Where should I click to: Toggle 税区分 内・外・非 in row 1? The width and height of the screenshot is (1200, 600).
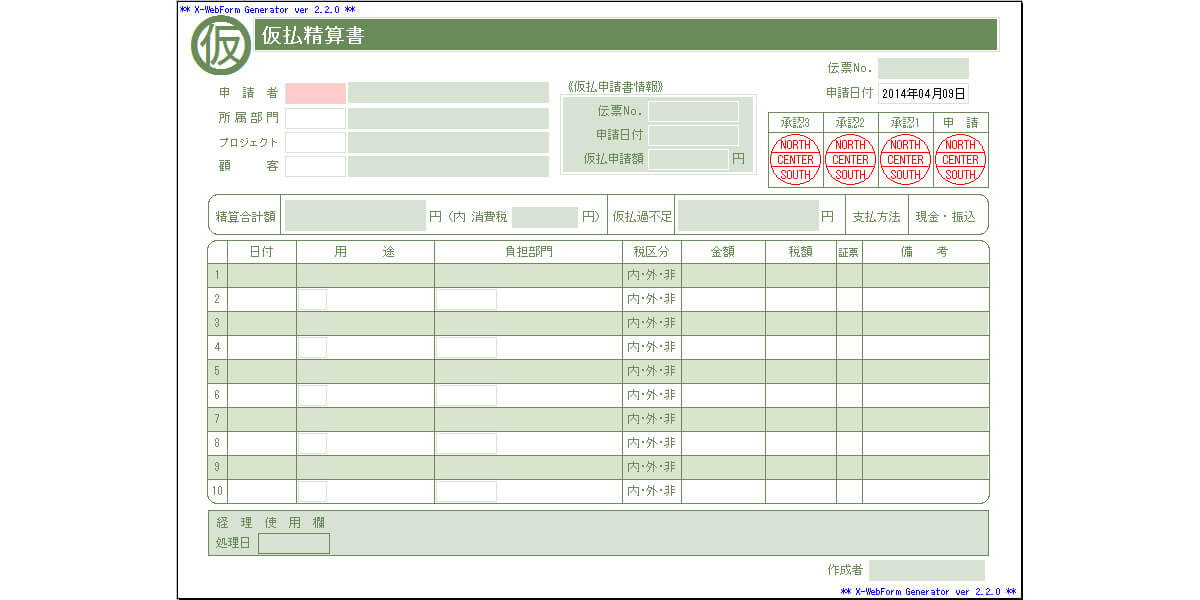651,275
